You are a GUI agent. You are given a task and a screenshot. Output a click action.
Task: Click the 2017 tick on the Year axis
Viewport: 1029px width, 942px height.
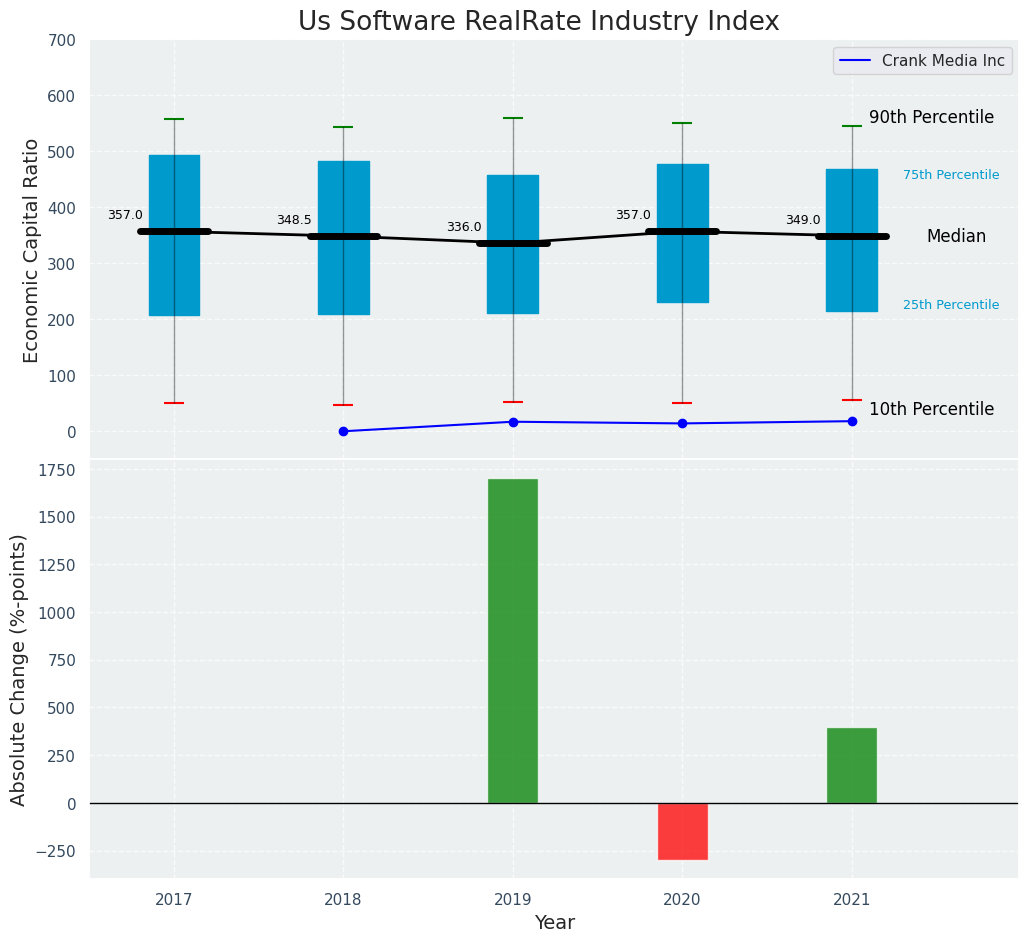click(x=174, y=900)
